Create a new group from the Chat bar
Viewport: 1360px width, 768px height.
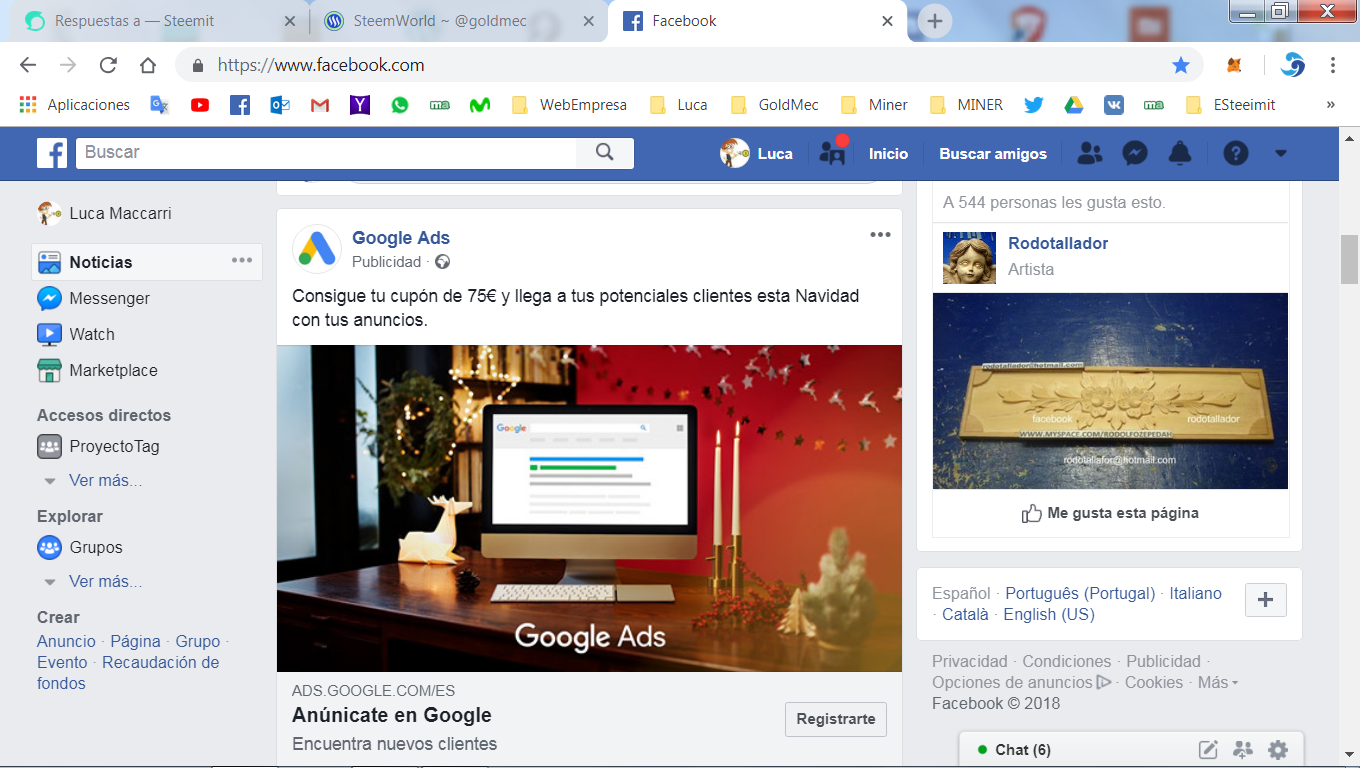tap(1243, 749)
